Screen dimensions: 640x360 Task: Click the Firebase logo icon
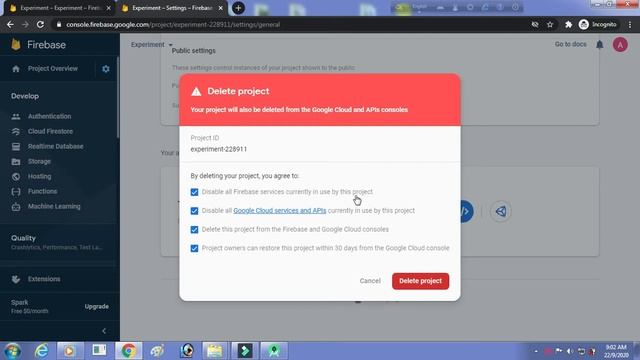16,44
